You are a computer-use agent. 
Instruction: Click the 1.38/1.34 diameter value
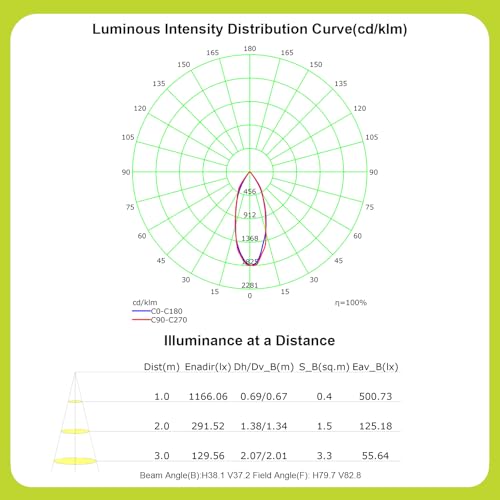coord(264,426)
